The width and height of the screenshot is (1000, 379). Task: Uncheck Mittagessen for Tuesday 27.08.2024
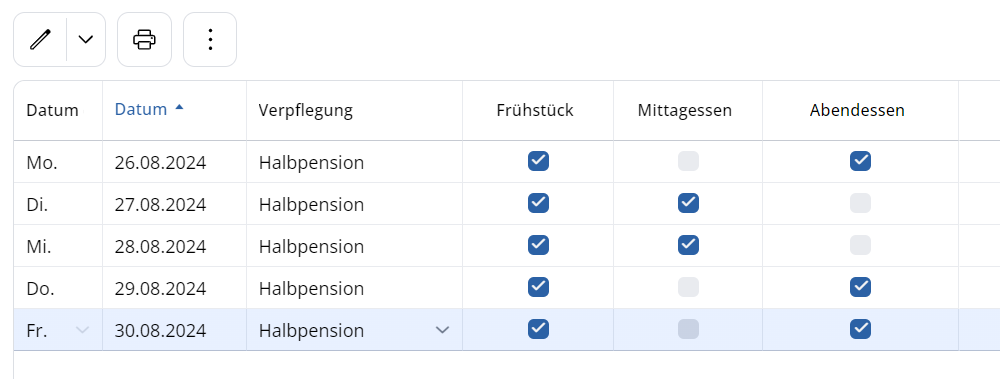coord(688,203)
